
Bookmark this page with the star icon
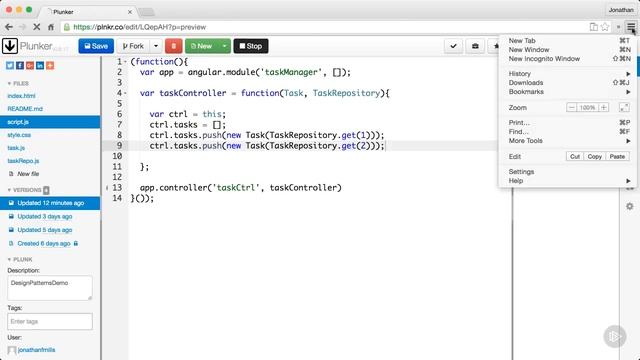coord(605,27)
